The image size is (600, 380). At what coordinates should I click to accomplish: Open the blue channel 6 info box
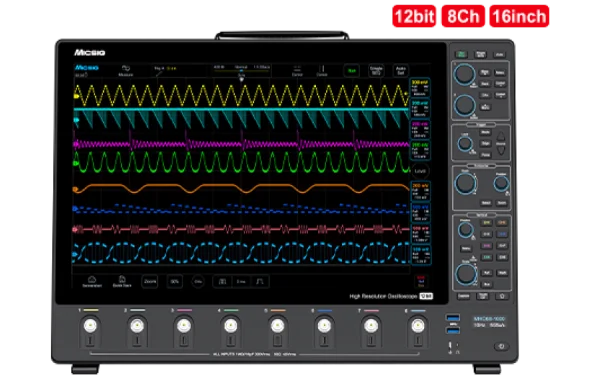420,213
